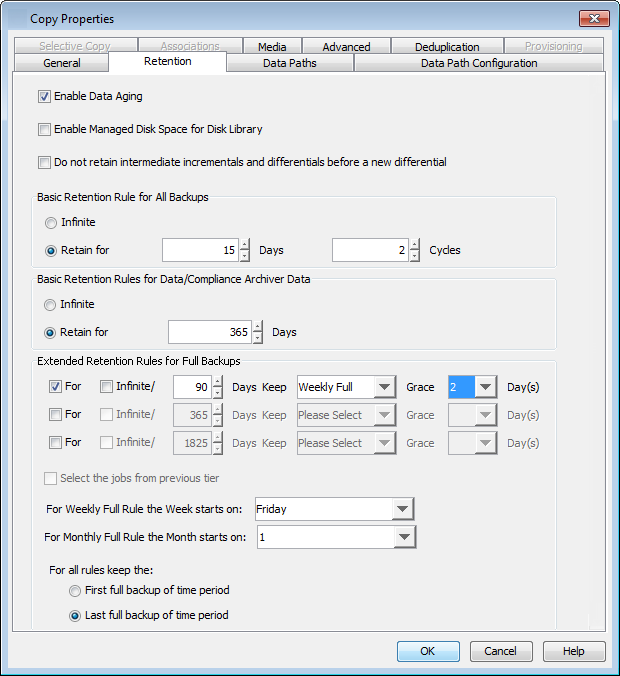
Task: Go to the General tab
Action: [62, 63]
